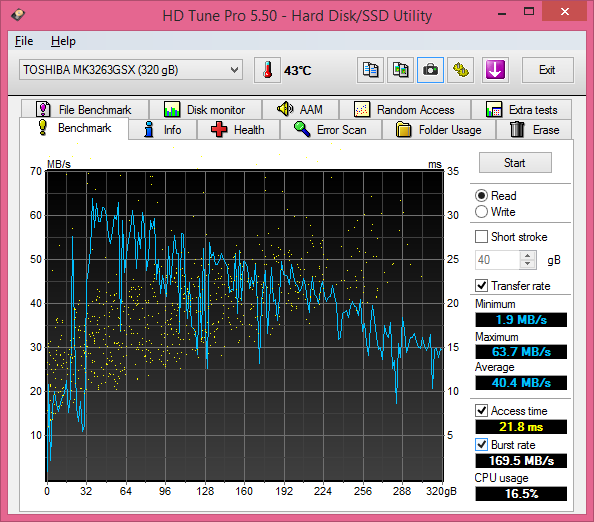Screen dimensions: 594x522
Task: Enable the Short stroke checkbox
Action: point(481,237)
